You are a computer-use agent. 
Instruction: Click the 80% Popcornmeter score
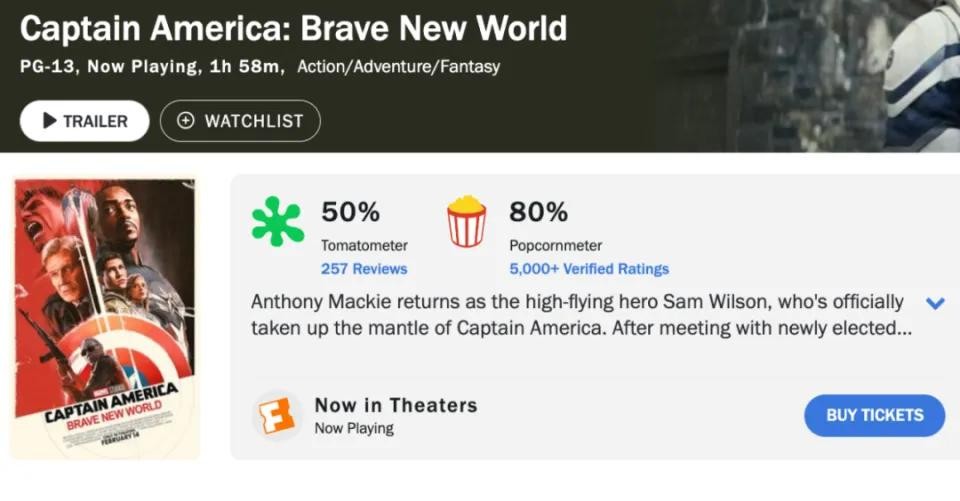538,212
